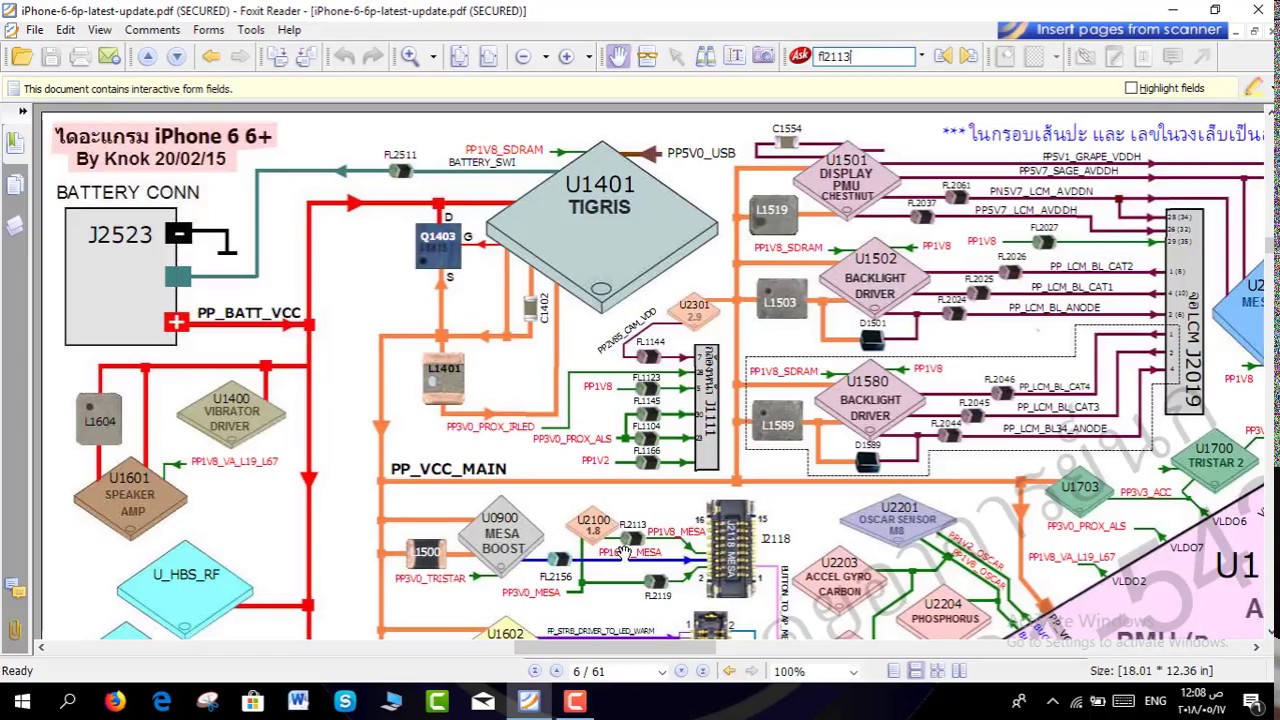Image resolution: width=1280 pixels, height=720 pixels.
Task: Find previous search result icon
Action: pos(943,57)
